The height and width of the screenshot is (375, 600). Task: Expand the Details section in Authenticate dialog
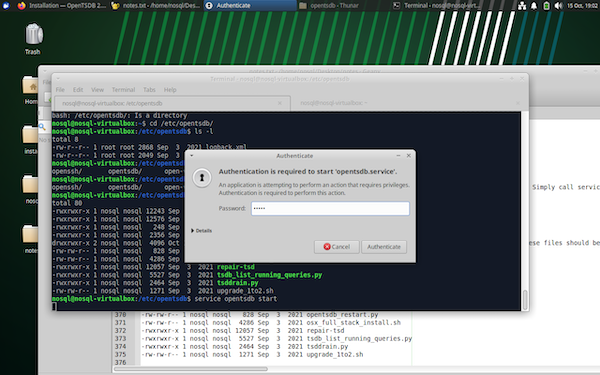201,231
